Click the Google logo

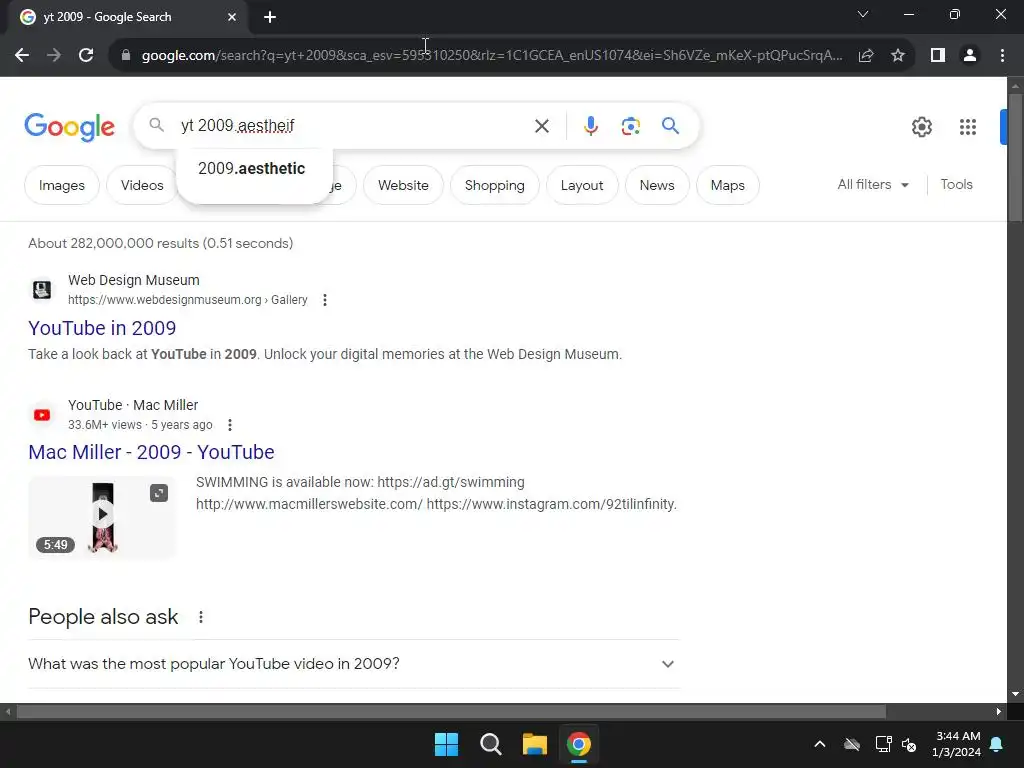coord(69,127)
